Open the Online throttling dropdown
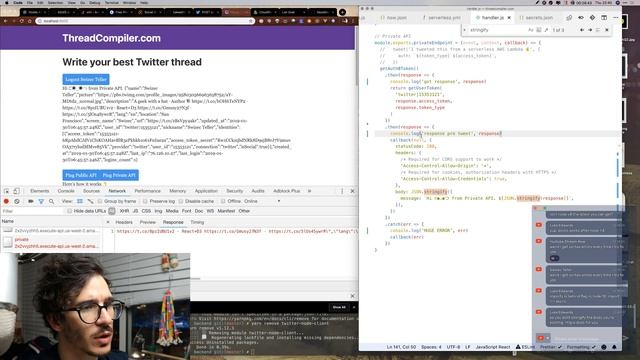Screen dimensions: 640x360 point(262,201)
